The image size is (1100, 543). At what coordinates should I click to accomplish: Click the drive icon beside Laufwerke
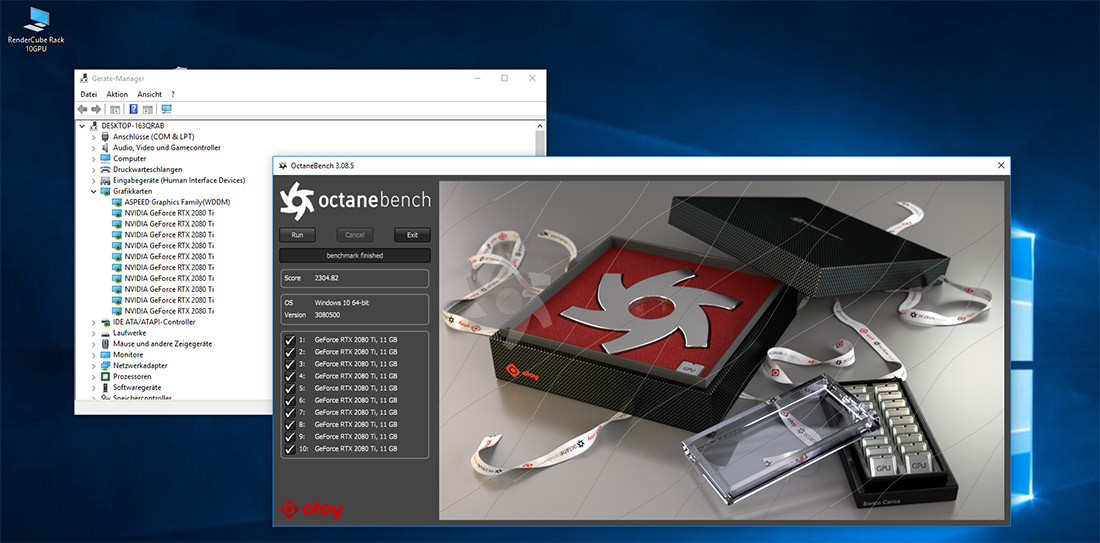[x=105, y=333]
